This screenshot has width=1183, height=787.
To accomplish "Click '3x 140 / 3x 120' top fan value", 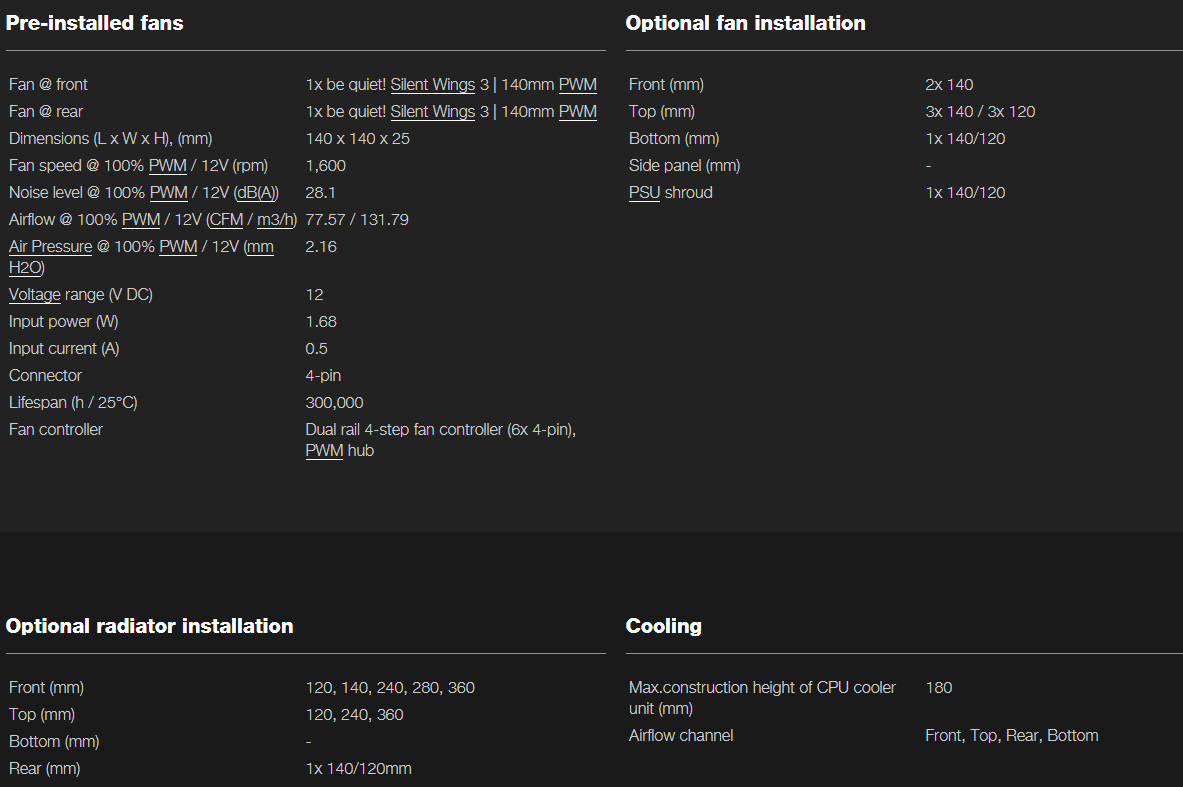I will pyautogui.click(x=980, y=112).
